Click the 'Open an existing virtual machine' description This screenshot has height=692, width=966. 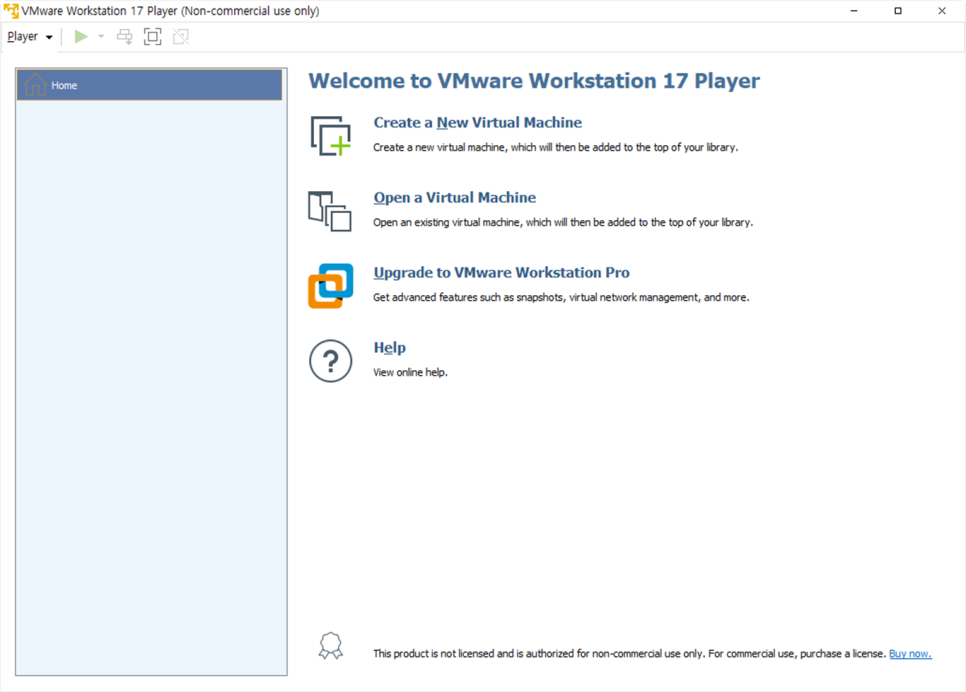click(563, 222)
